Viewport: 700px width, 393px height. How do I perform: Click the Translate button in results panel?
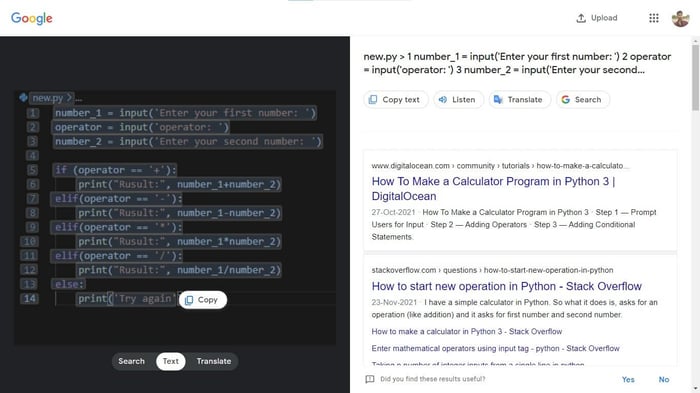(520, 100)
